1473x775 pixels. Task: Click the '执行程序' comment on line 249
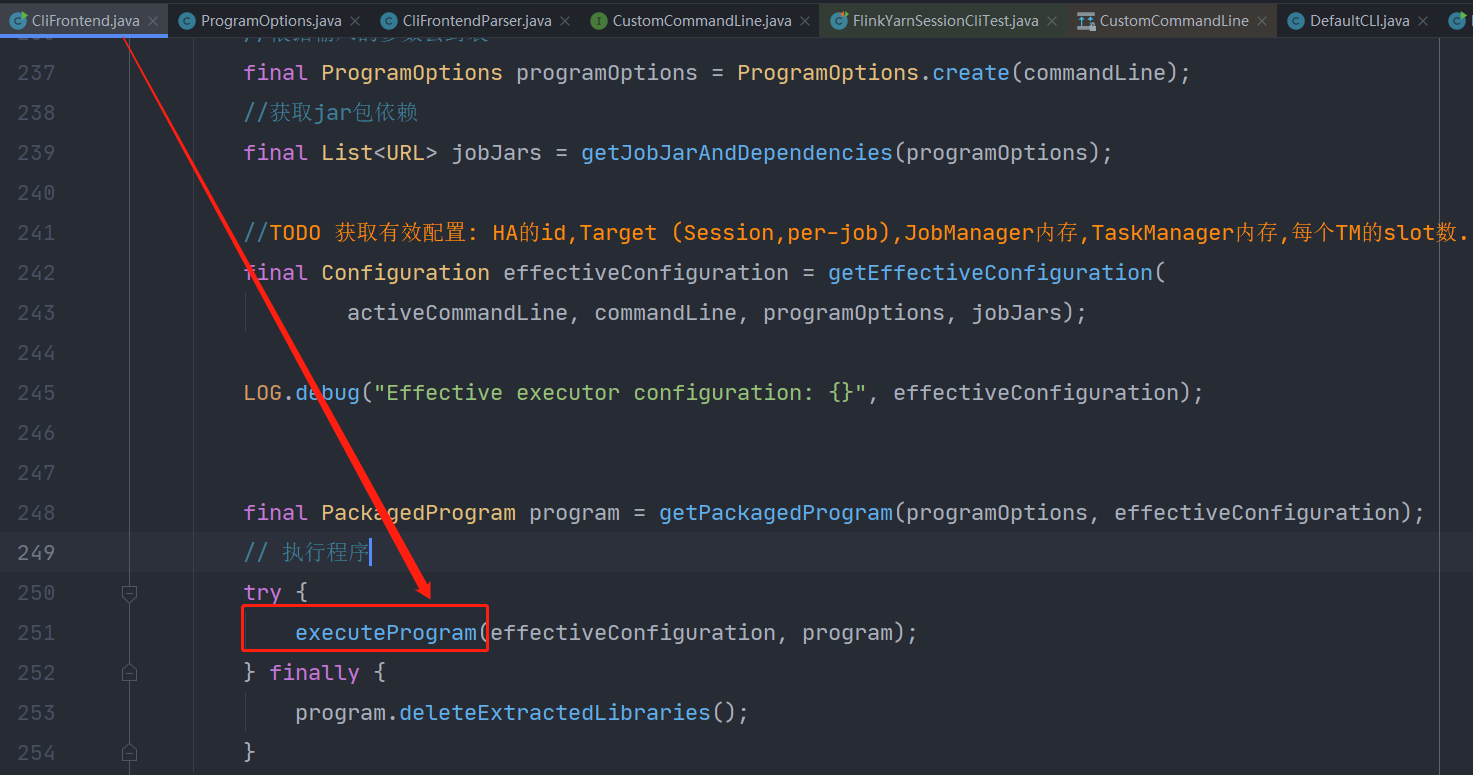(307, 553)
